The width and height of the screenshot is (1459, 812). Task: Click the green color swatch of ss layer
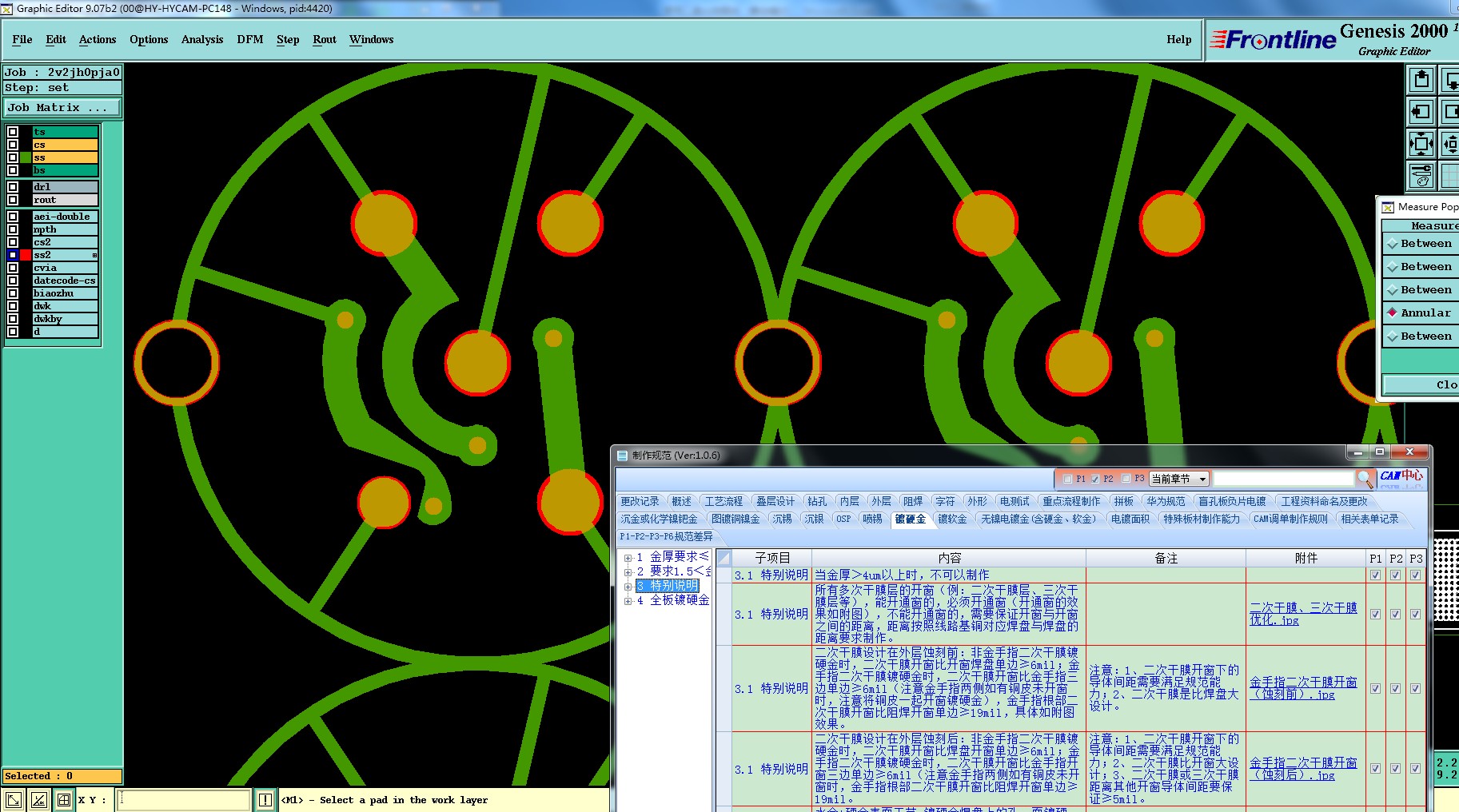(x=26, y=157)
